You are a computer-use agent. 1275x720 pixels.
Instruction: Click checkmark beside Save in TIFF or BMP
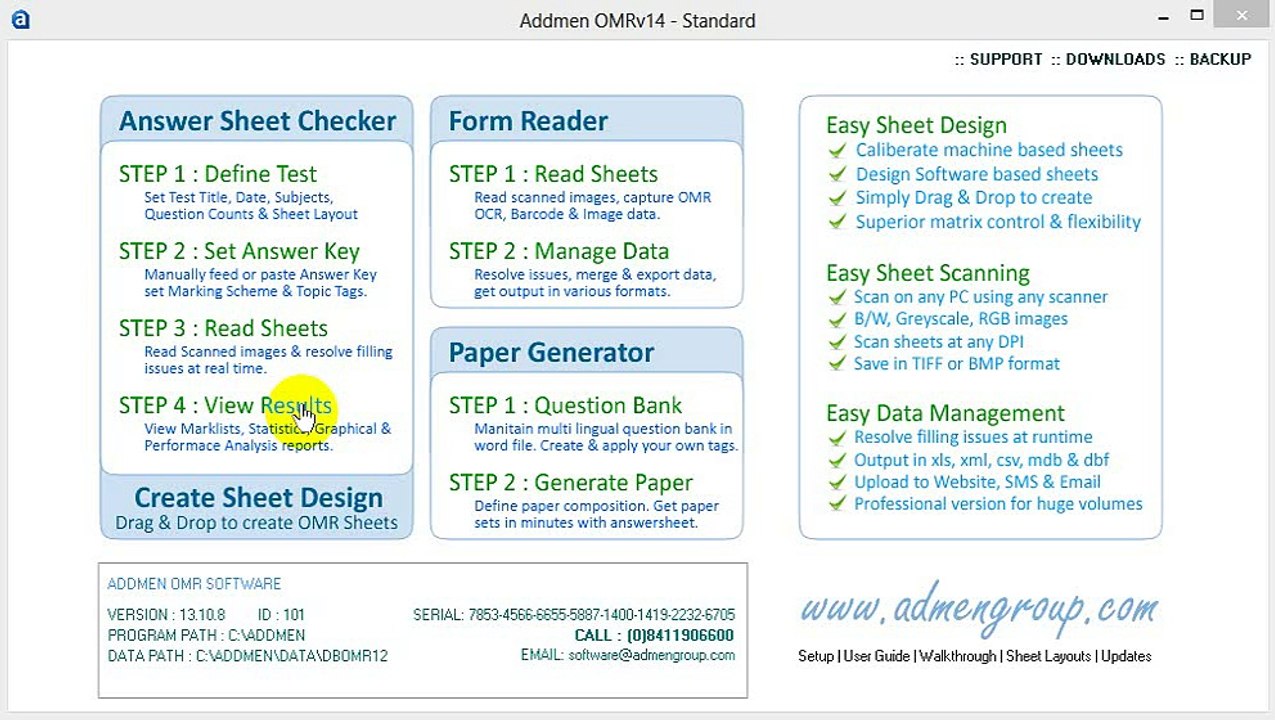(x=837, y=364)
